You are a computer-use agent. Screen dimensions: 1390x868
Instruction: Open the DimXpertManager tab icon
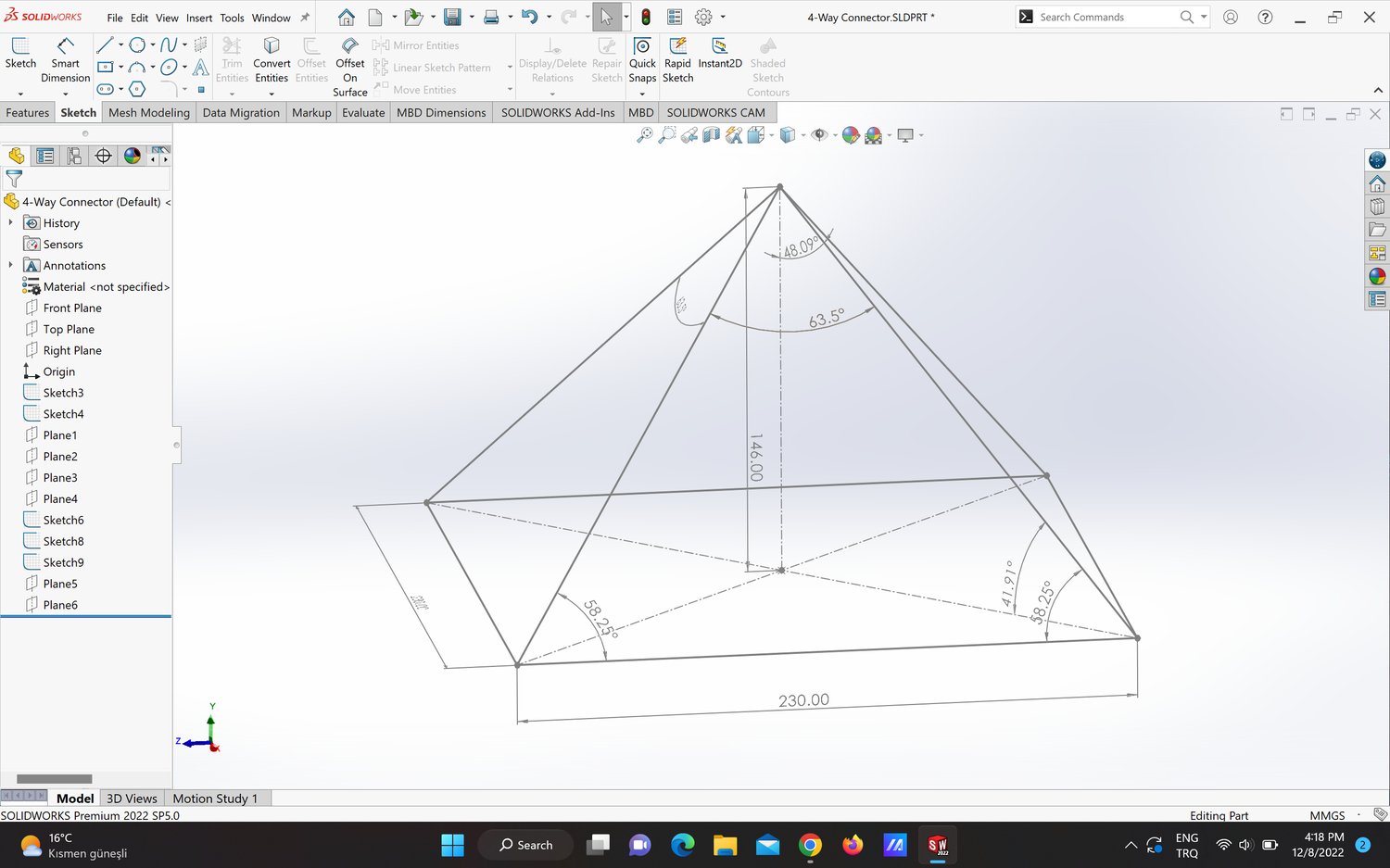pyautogui.click(x=104, y=156)
